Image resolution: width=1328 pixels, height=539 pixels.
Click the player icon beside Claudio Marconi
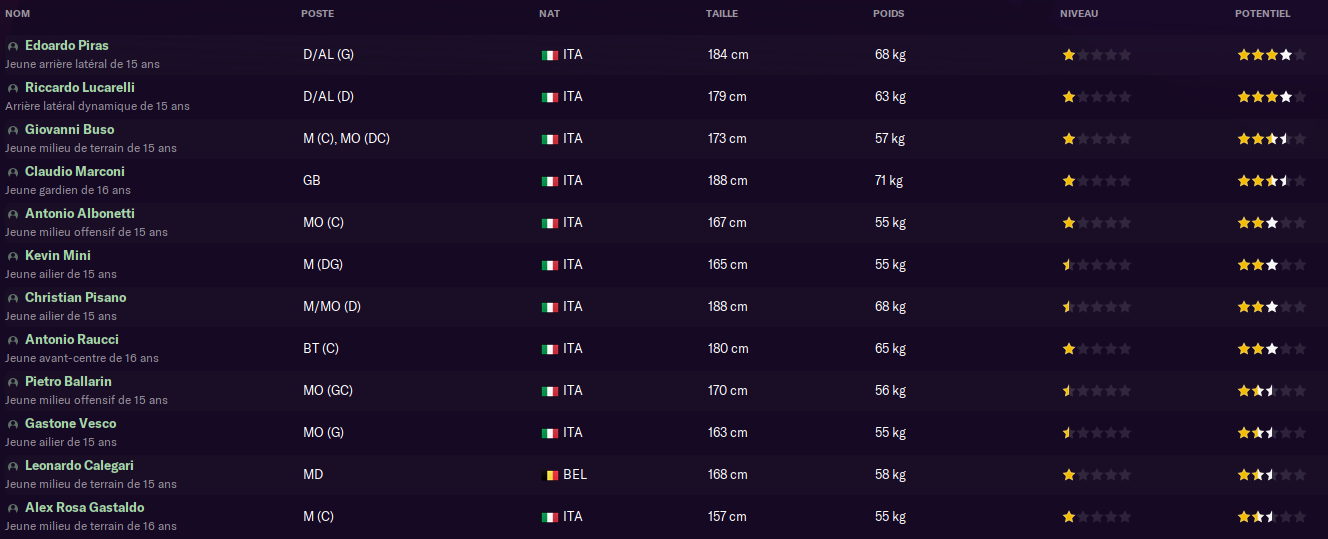click(13, 172)
